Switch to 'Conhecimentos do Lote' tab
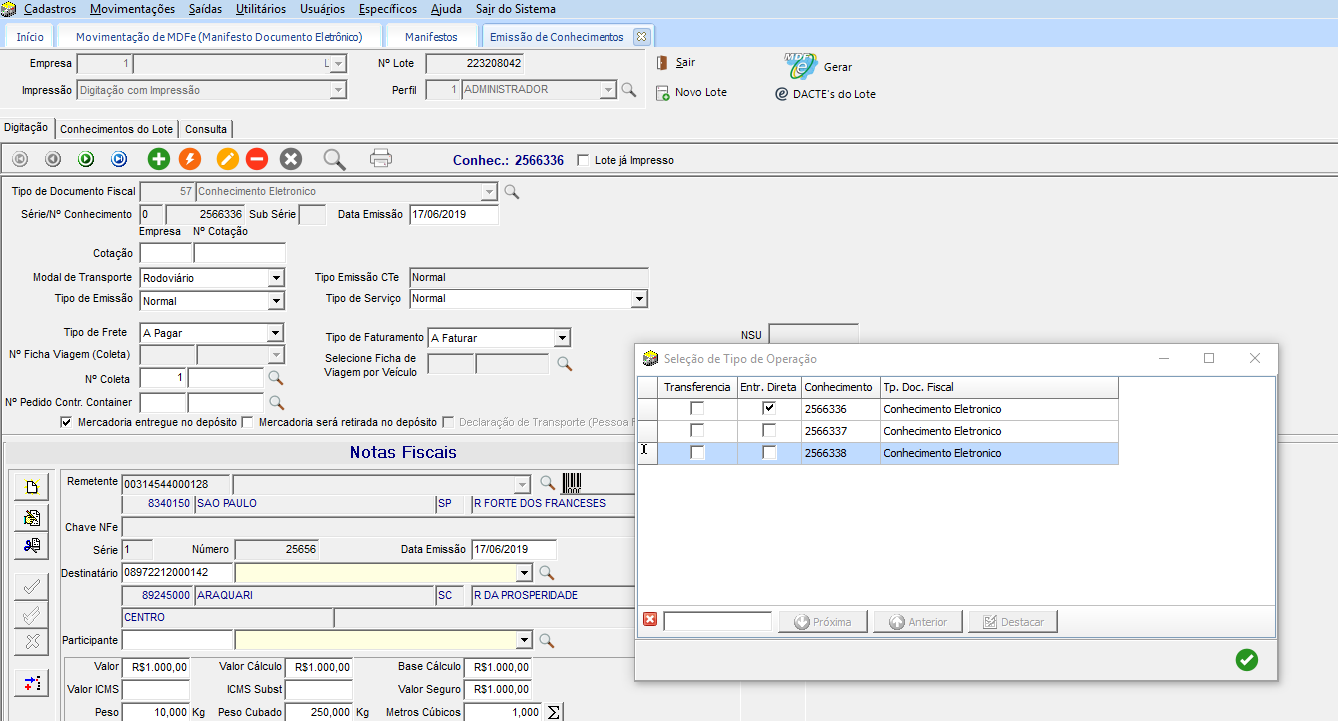1338x721 pixels. click(x=116, y=129)
